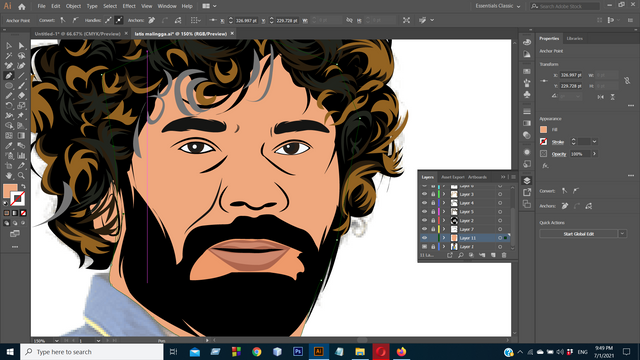
Task: Click the Fill color swatch in Properties
Action: point(543,129)
